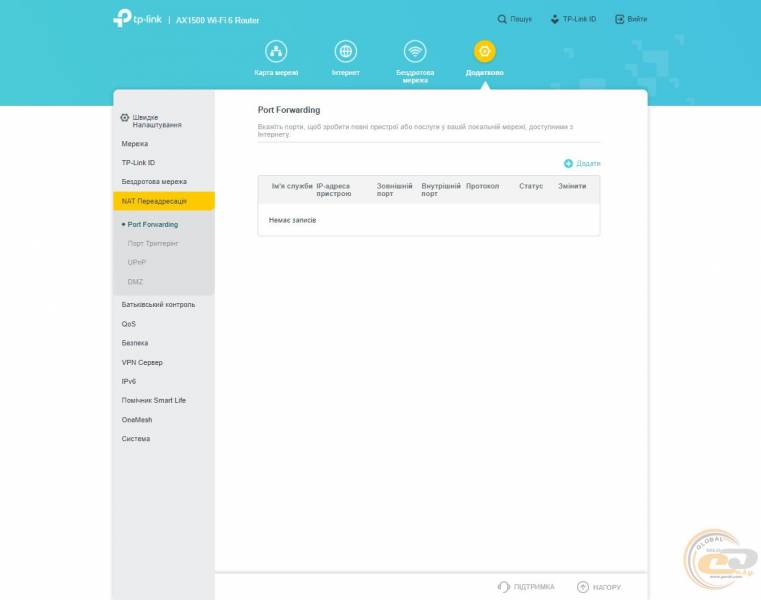Click the Статус column header
Screen dimensions: 761x600
(531, 186)
